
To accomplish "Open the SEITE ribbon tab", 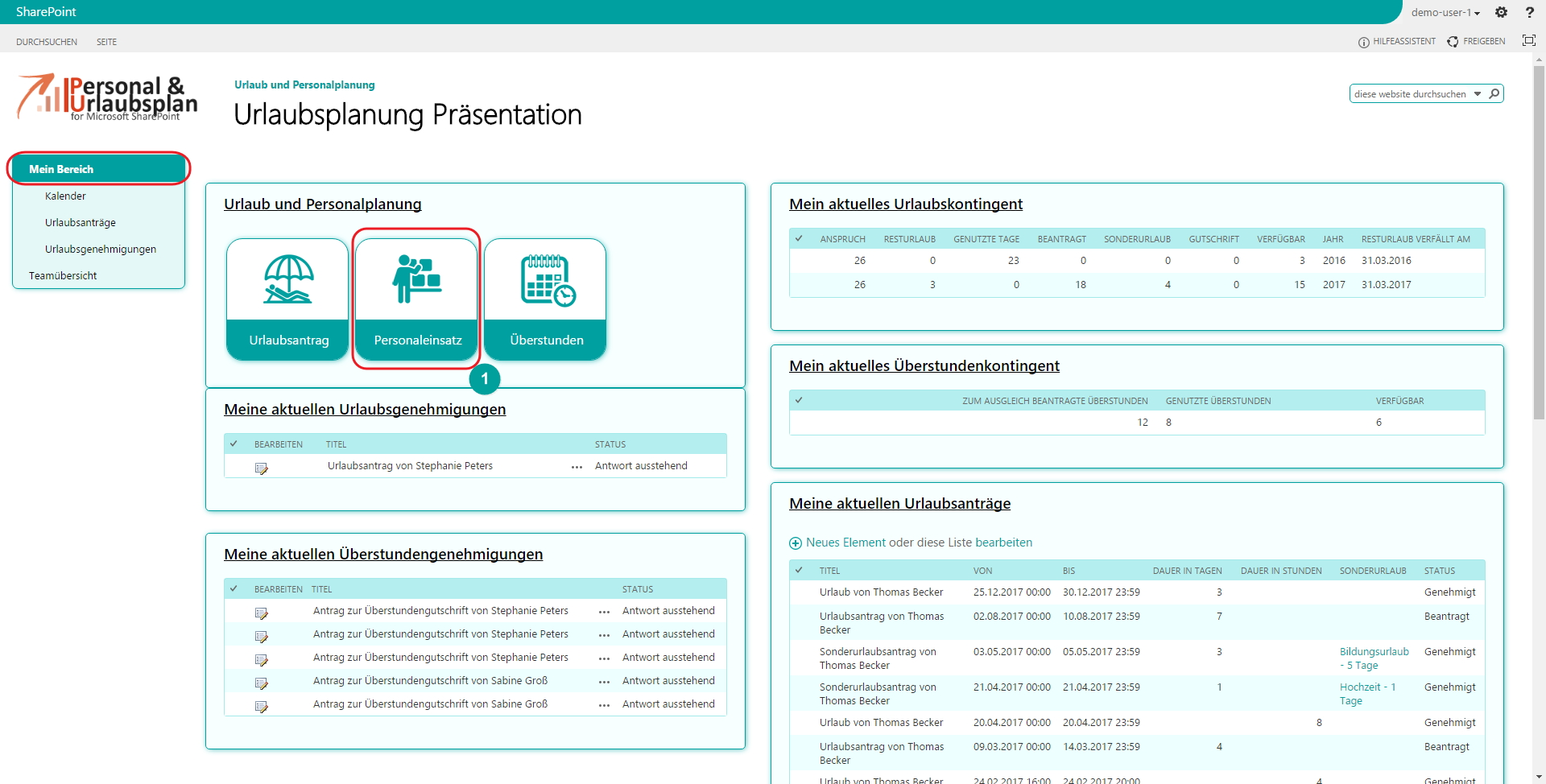I will point(106,42).
